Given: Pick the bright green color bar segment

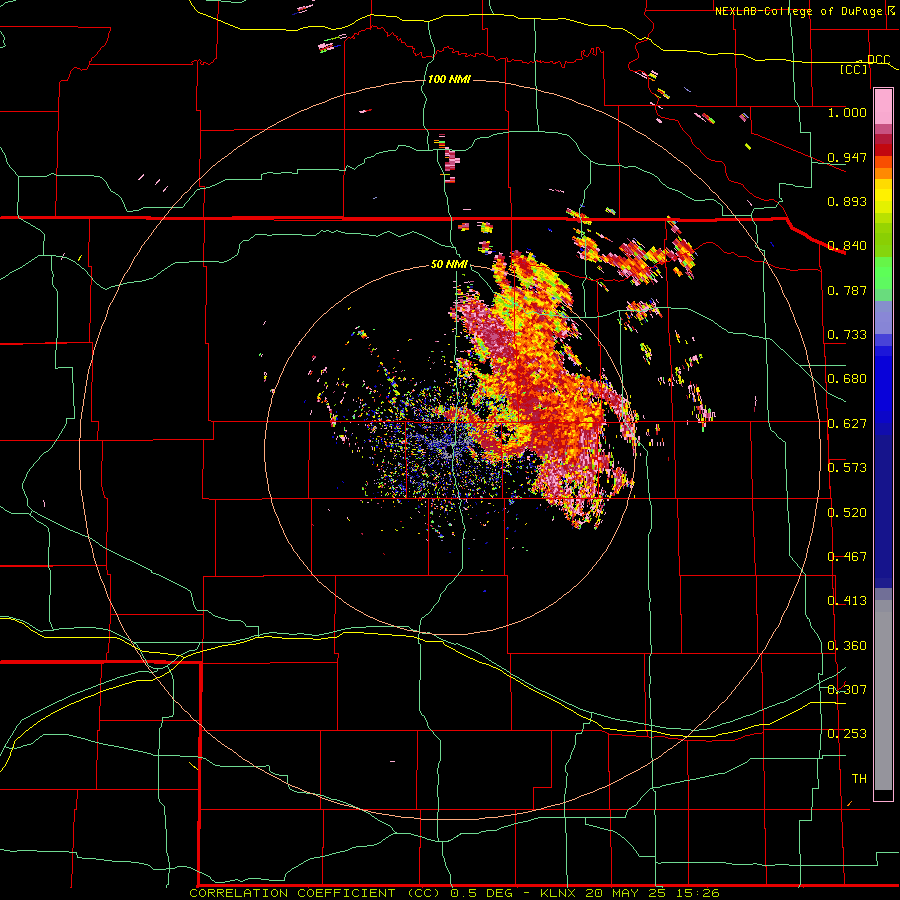Looking at the screenshot, I should (883, 273).
